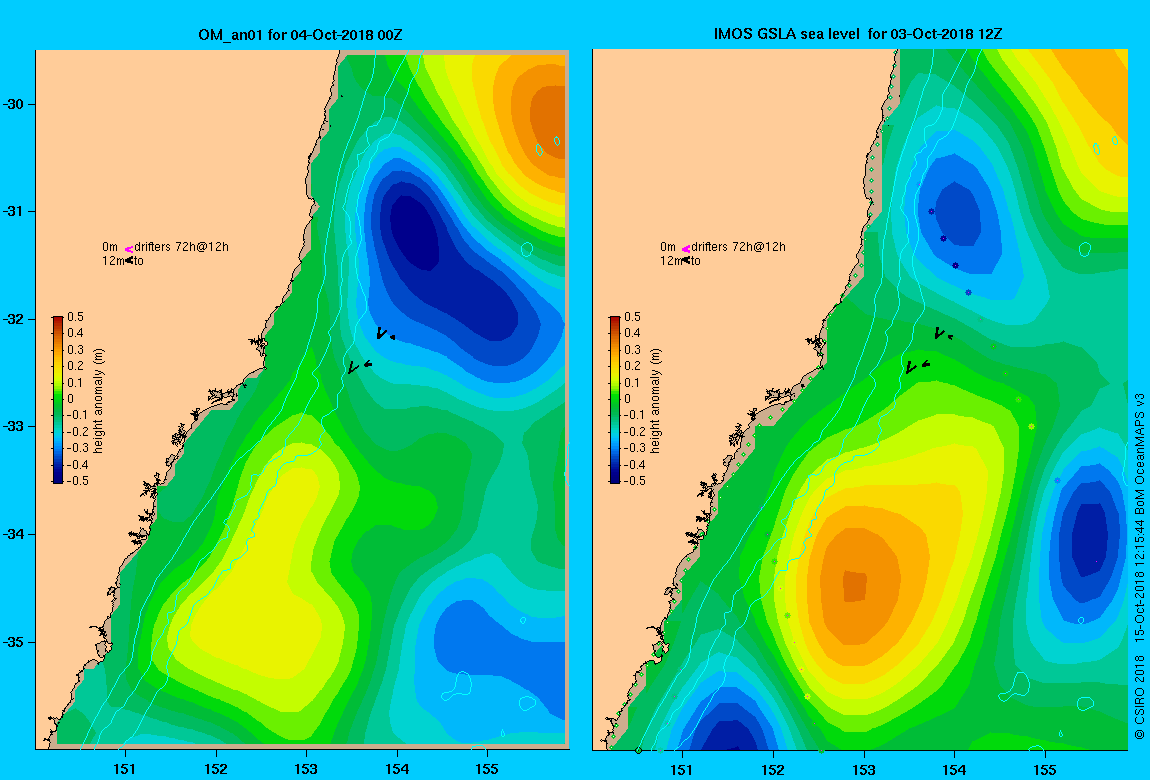Viewport: 1150px width, 780px height.
Task: Click the -33 latitude axis label
Action: (13, 427)
